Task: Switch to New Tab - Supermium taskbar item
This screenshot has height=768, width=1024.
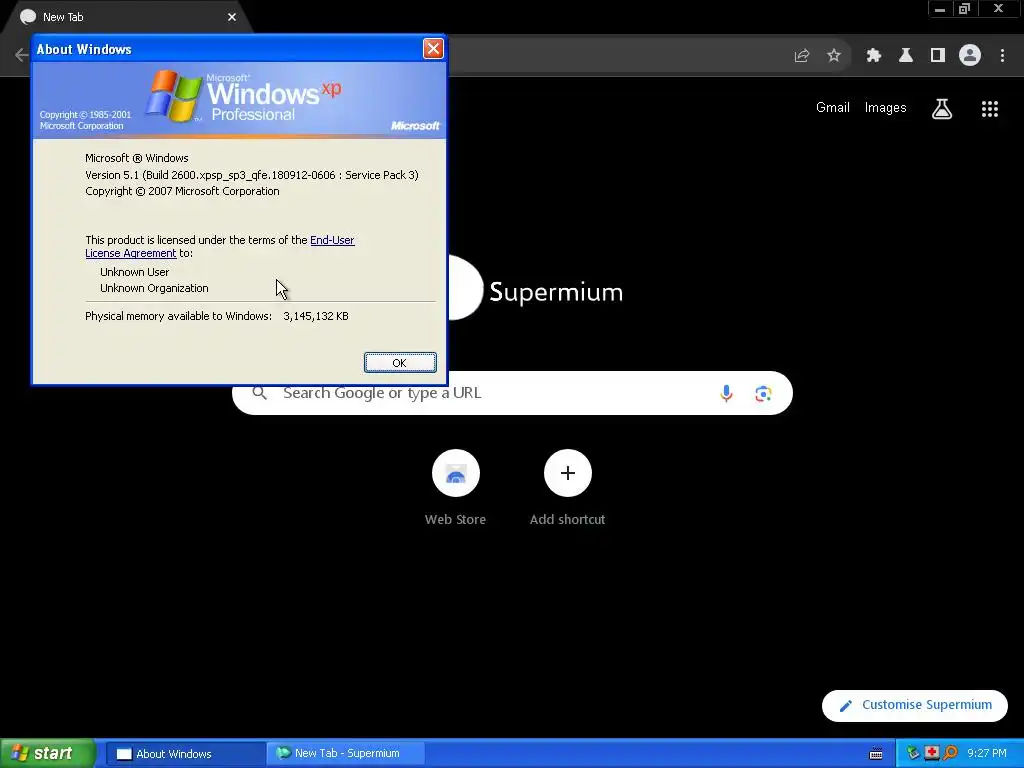Action: (345, 754)
